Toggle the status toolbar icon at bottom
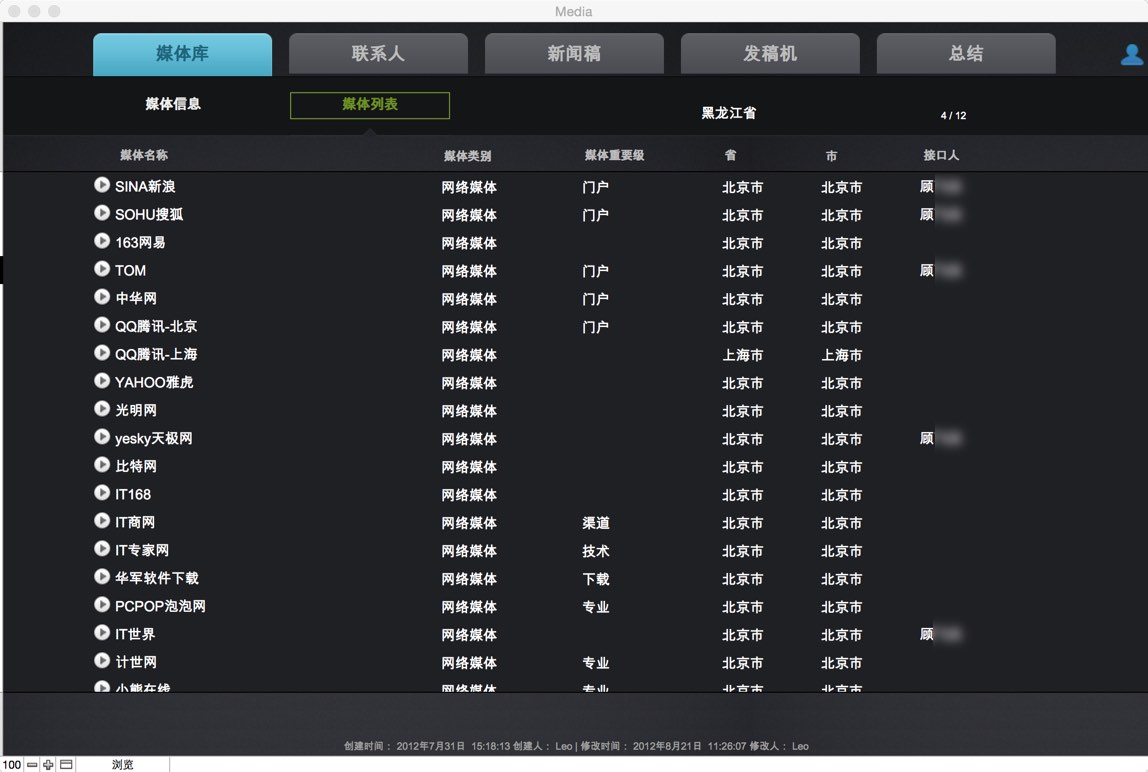The width and height of the screenshot is (1148, 772). click(66, 765)
